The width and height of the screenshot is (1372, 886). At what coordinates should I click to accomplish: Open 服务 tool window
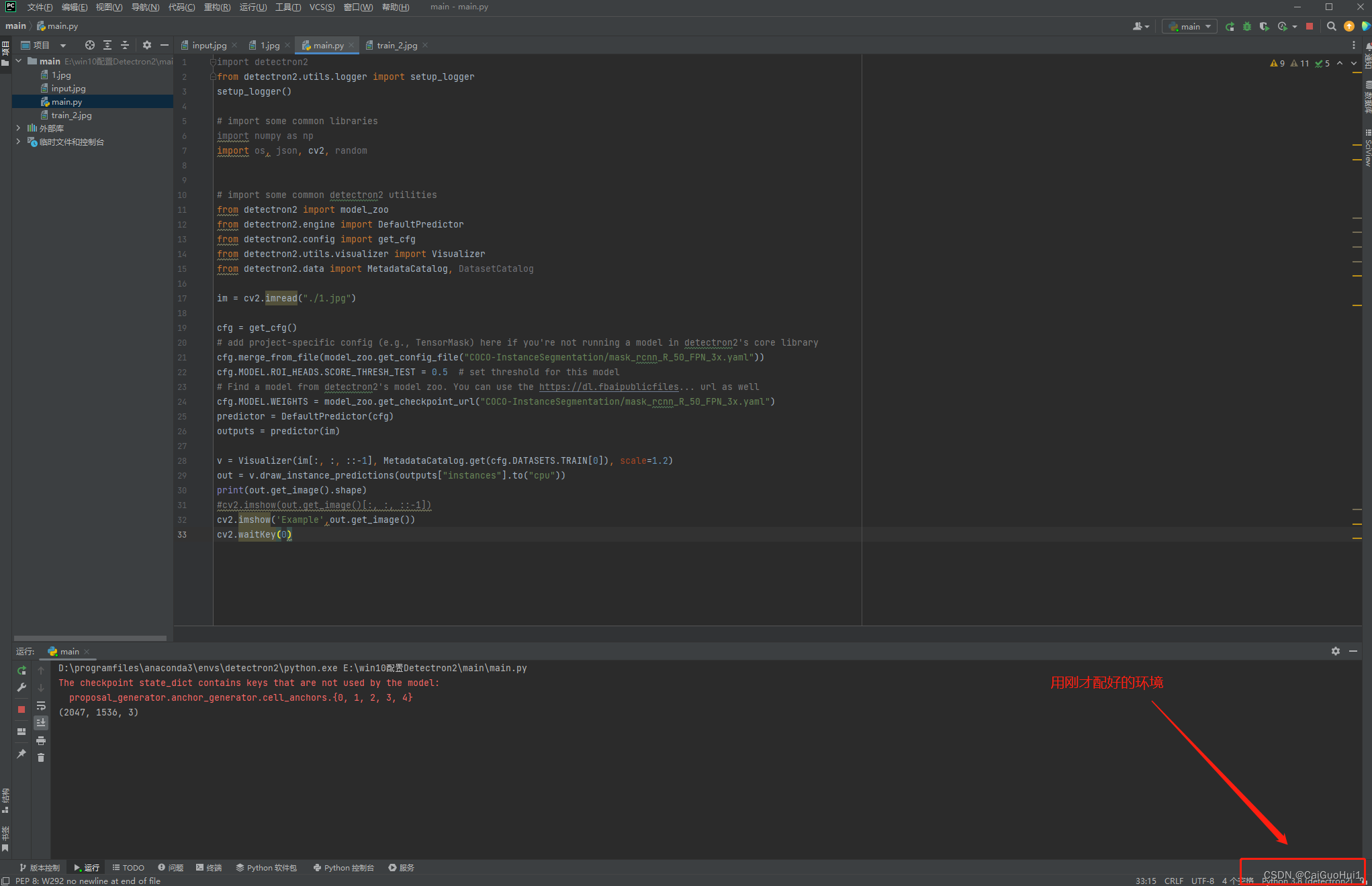pyautogui.click(x=401, y=868)
